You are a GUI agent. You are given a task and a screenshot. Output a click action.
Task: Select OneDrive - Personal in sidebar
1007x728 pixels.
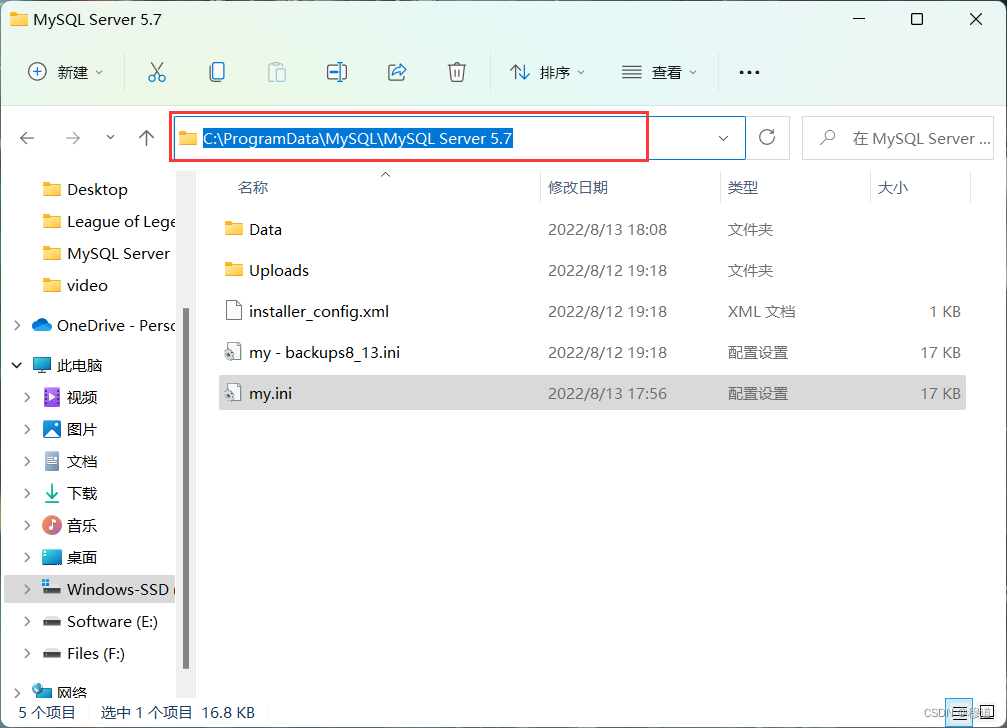coord(104,325)
